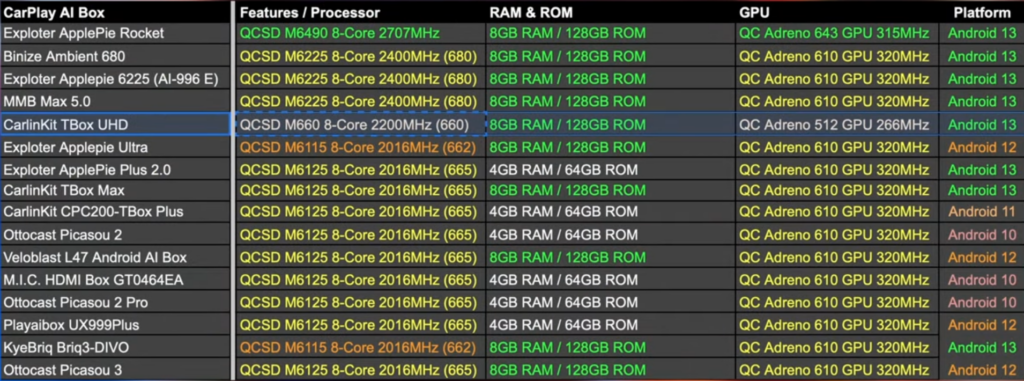1024x381 pixels.
Task: Select the processor cell for Binize Ambient 680
Action: click(x=360, y=56)
